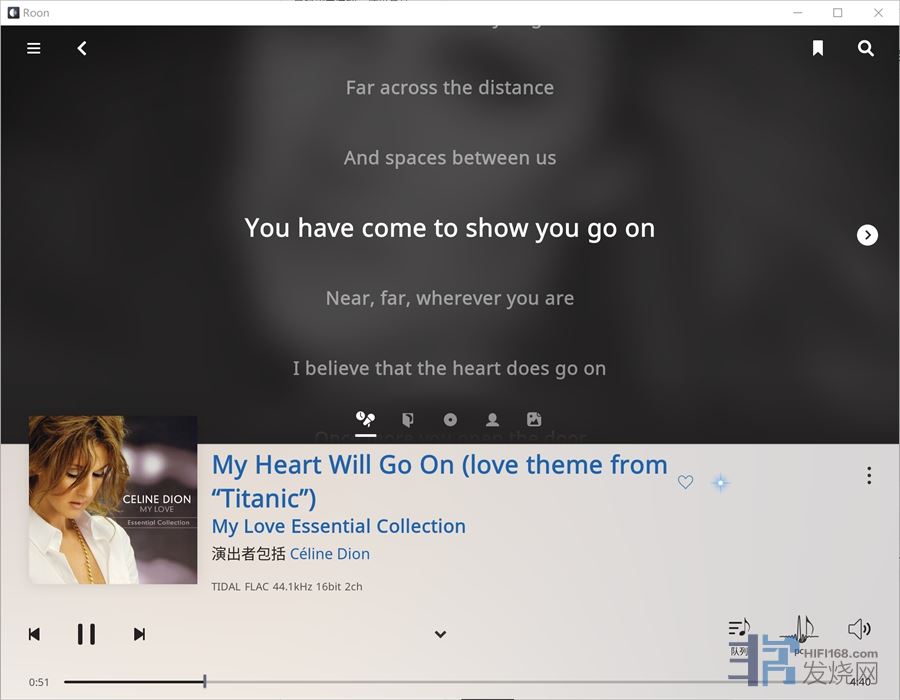900x700 pixels.
Task: Open the Céline Dion artist link
Action: pos(329,554)
